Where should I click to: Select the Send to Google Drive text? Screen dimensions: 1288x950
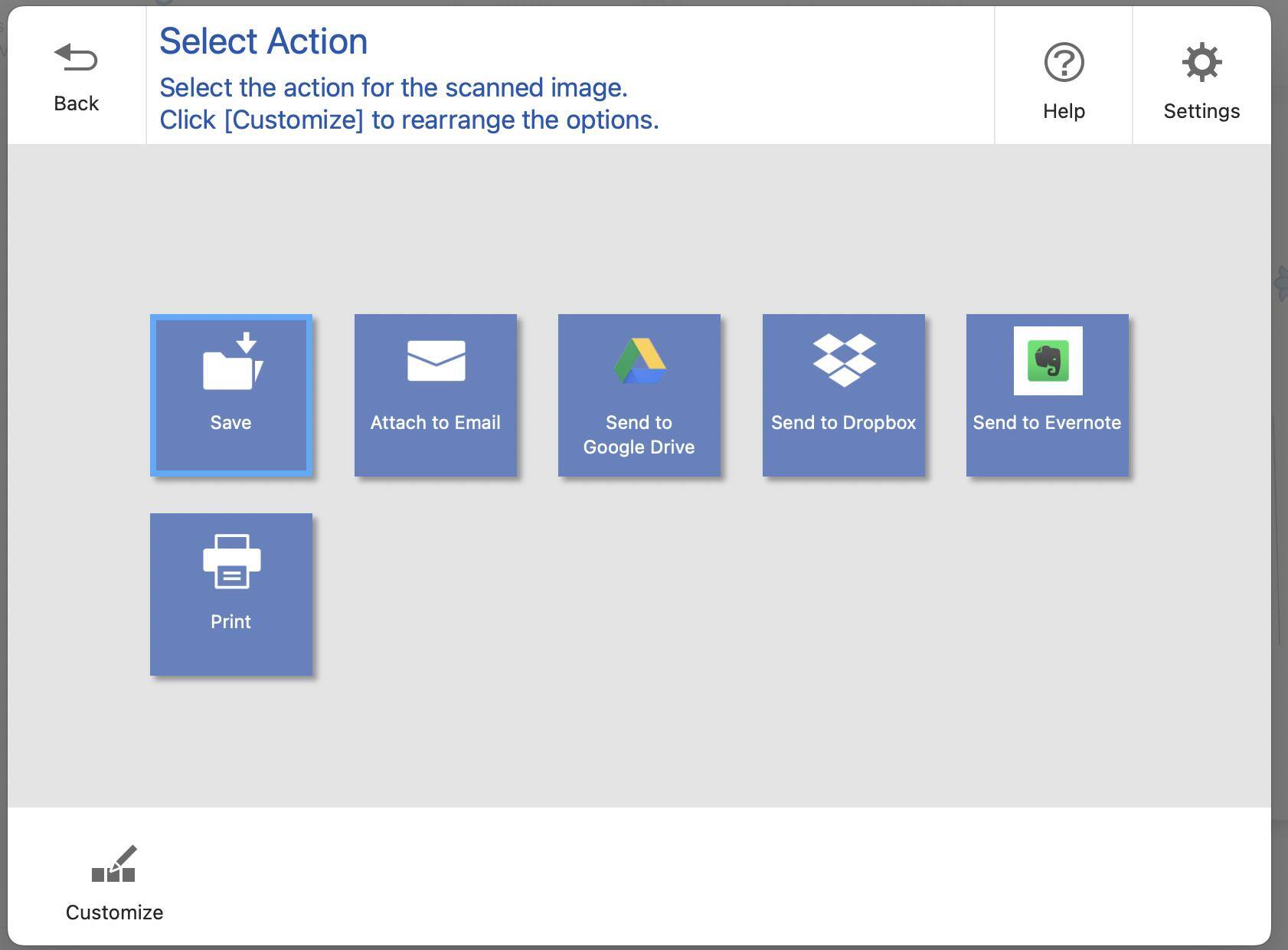639,434
